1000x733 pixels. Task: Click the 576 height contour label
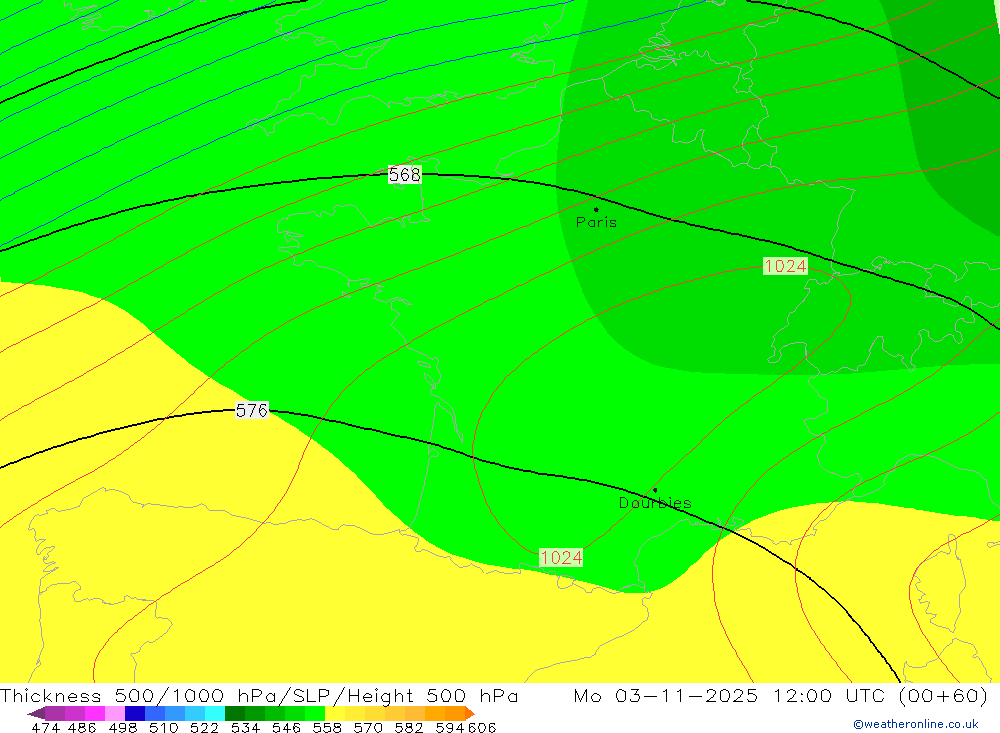click(252, 410)
